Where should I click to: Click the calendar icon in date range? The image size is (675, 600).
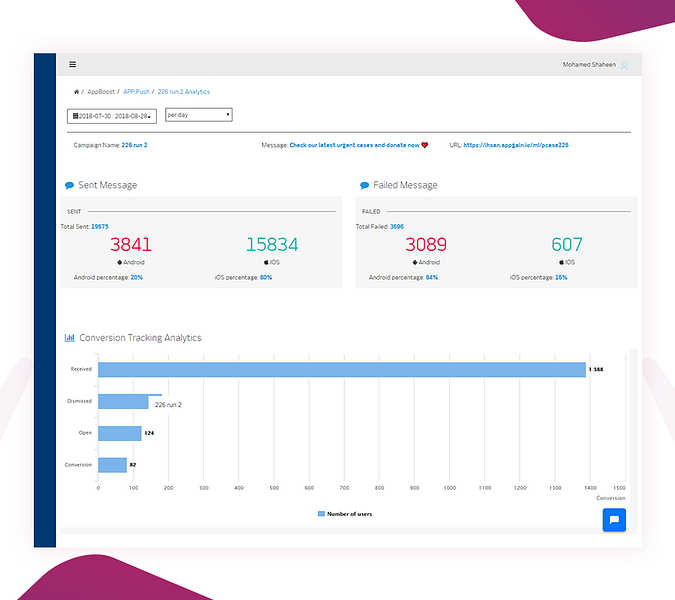tap(75, 116)
